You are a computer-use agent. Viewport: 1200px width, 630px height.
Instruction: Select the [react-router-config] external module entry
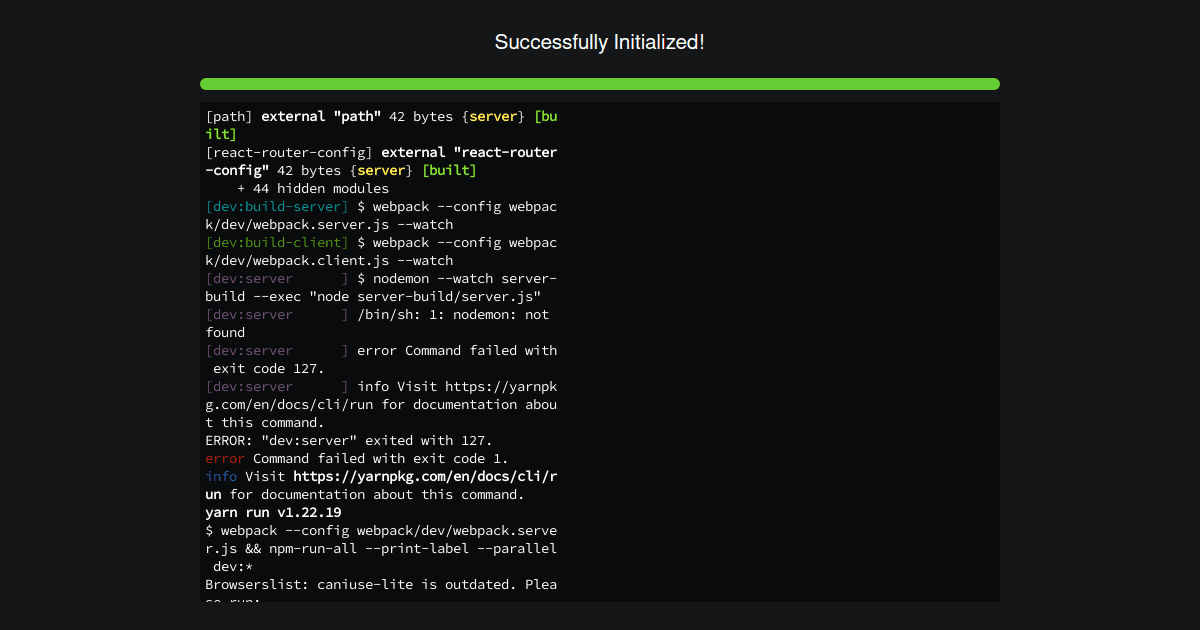tap(380, 161)
